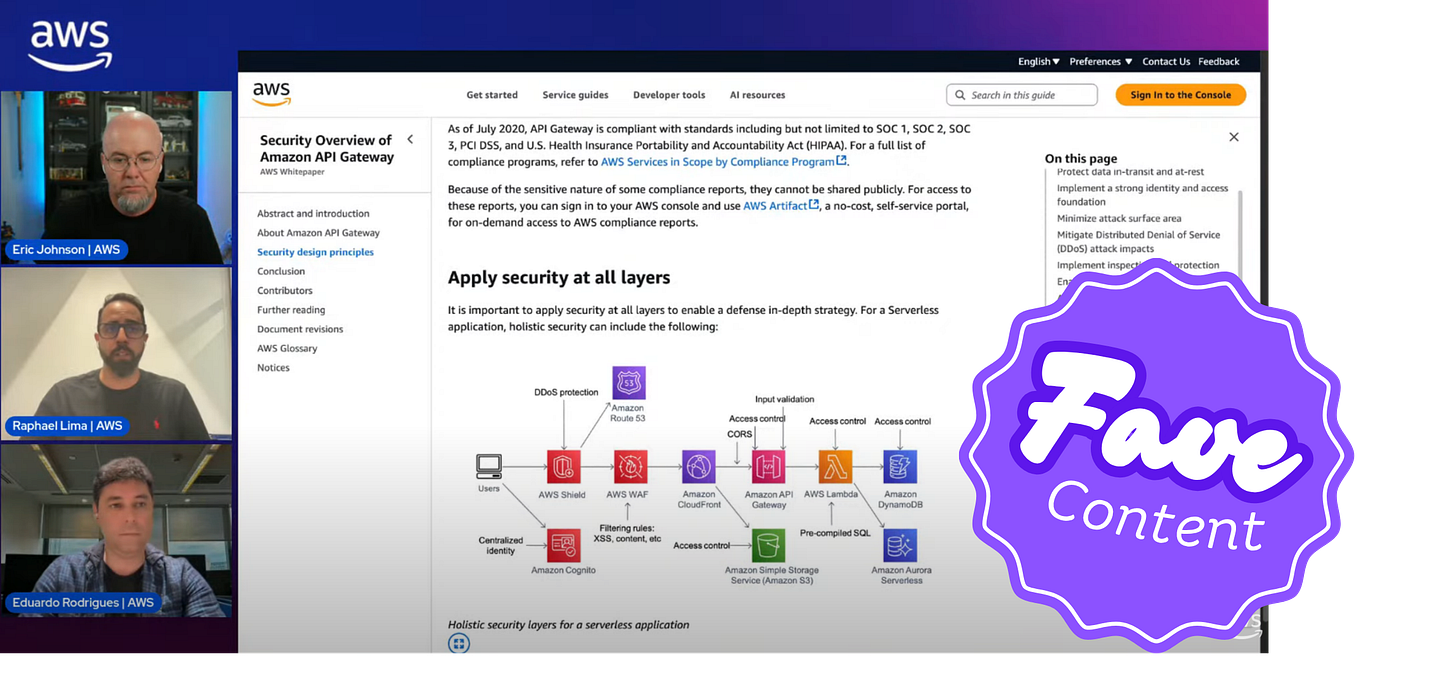Go to About Amazon API Gateway section
The height and width of the screenshot is (676, 1456).
318,232
